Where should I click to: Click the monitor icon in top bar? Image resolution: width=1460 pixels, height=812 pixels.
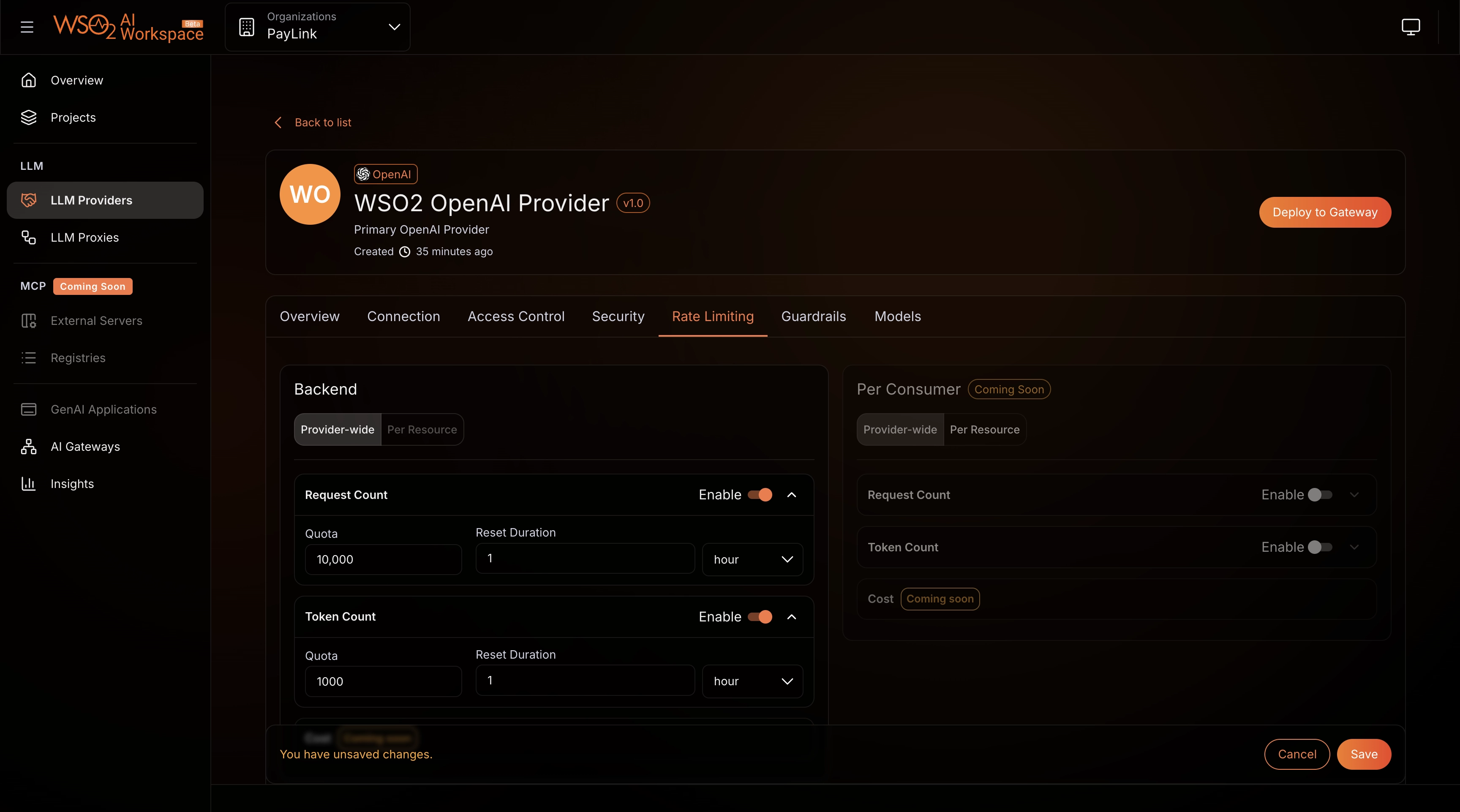1410,27
